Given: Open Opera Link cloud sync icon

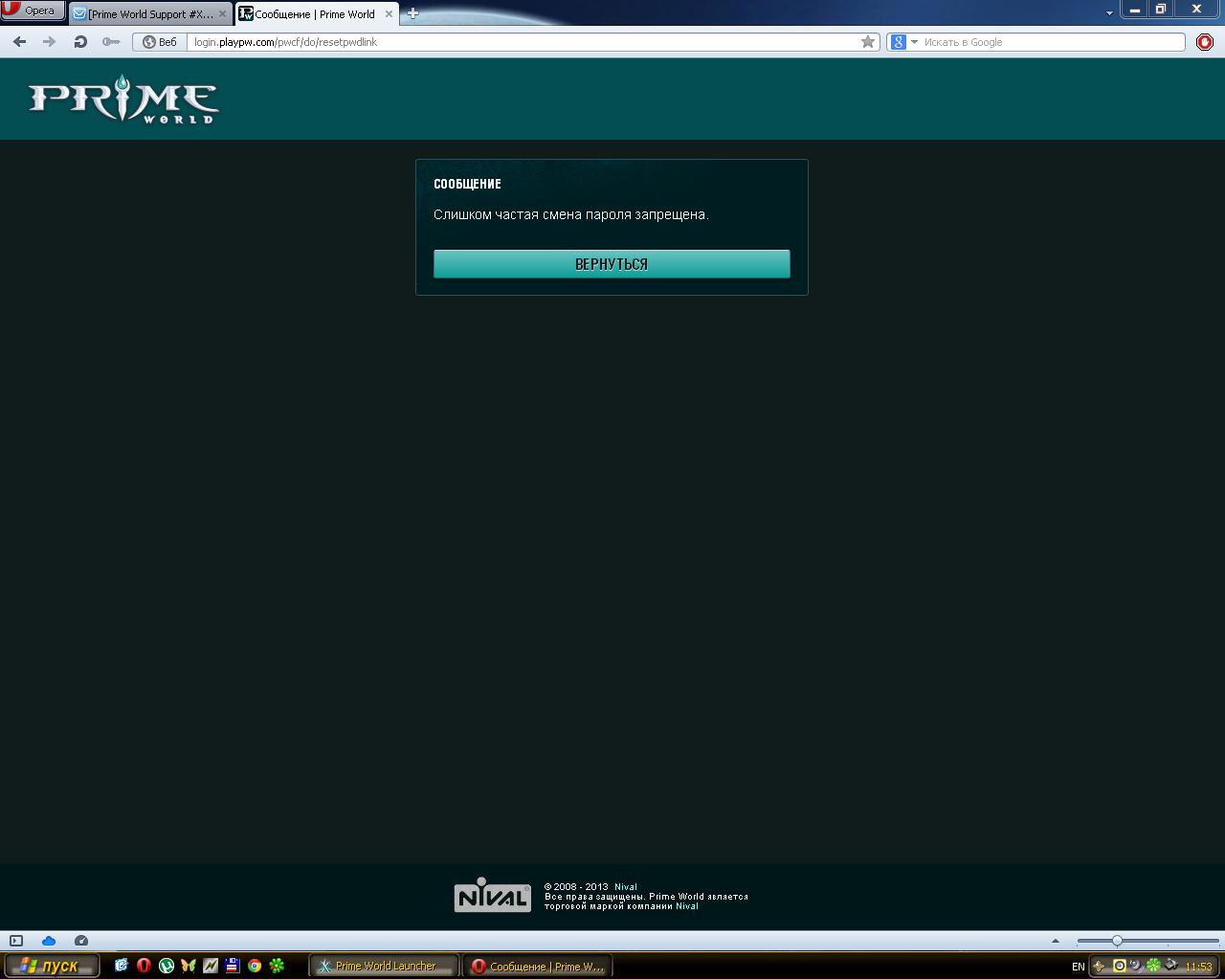Looking at the screenshot, I should (49, 941).
